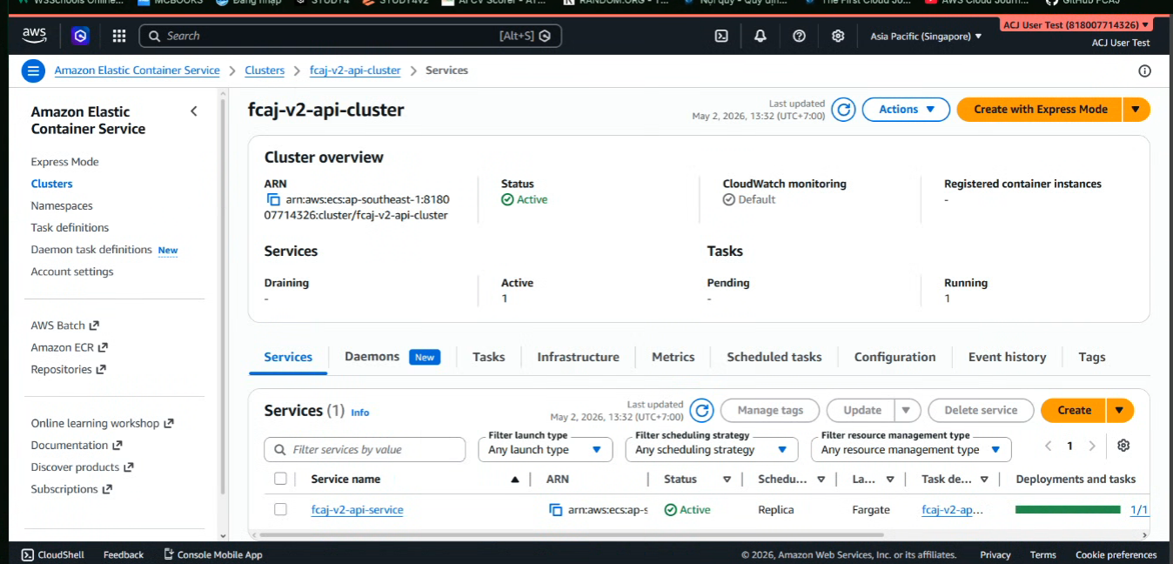Select all services checkbox in header

coord(281,479)
